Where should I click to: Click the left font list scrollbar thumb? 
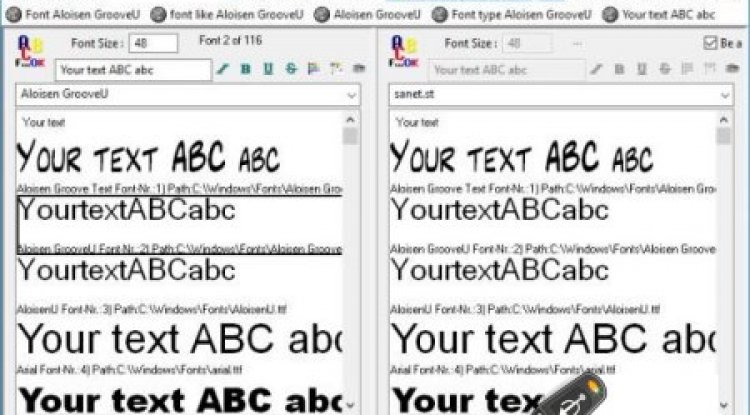click(x=350, y=136)
